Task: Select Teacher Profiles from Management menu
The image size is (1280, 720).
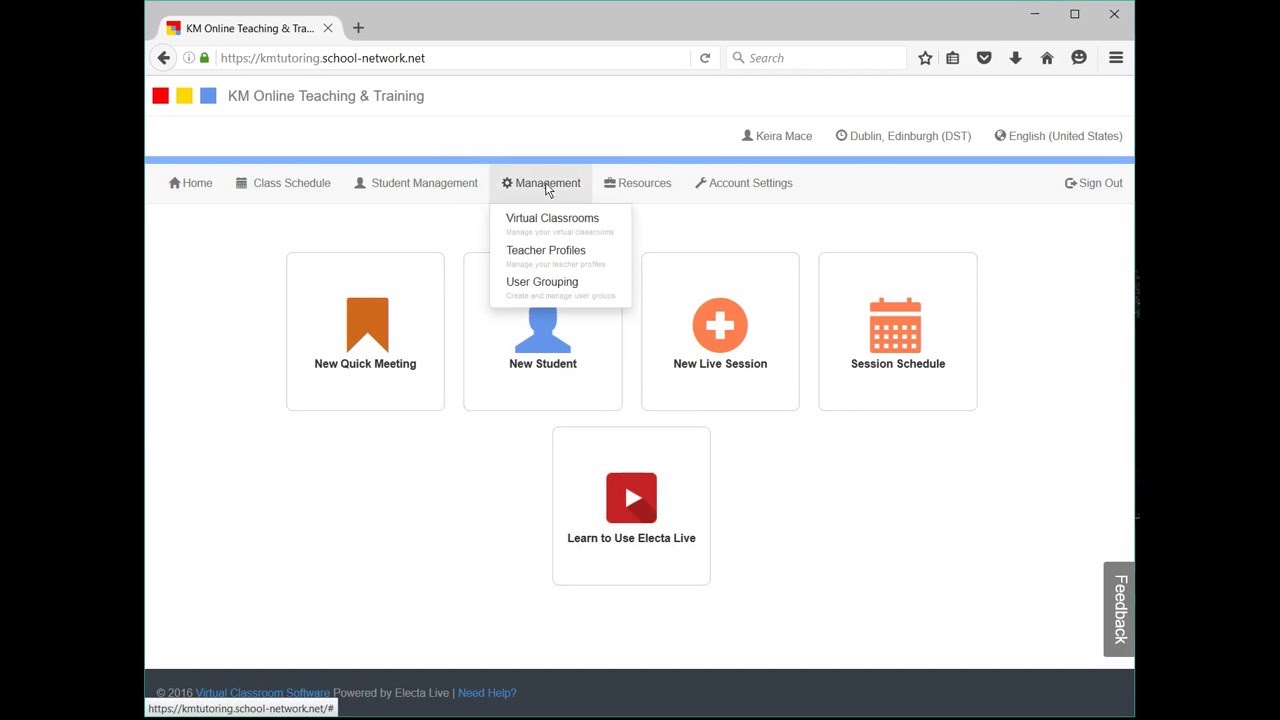Action: [x=546, y=250]
